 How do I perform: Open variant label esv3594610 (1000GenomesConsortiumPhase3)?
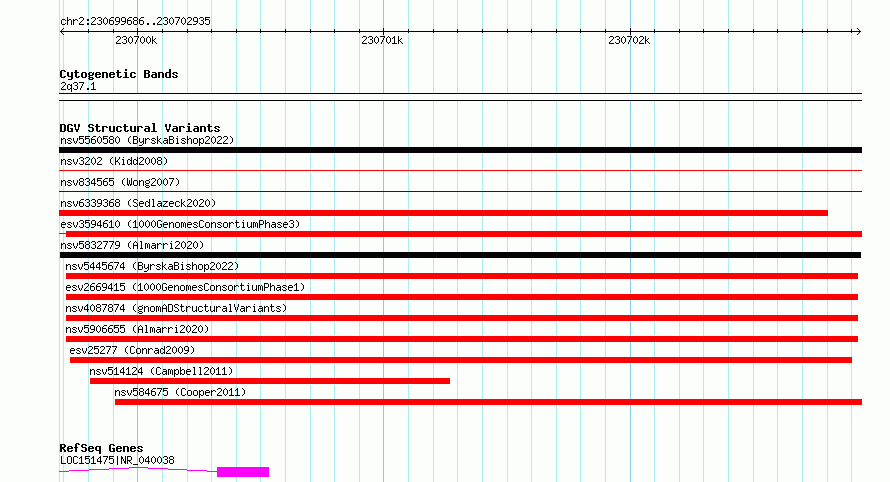click(180, 224)
